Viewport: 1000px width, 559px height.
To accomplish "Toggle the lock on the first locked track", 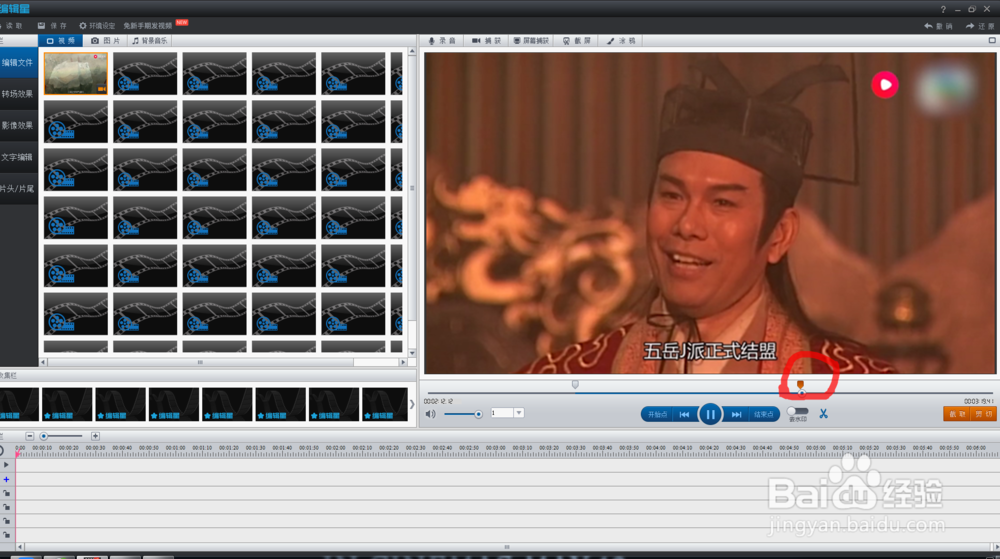I will coord(6,493).
